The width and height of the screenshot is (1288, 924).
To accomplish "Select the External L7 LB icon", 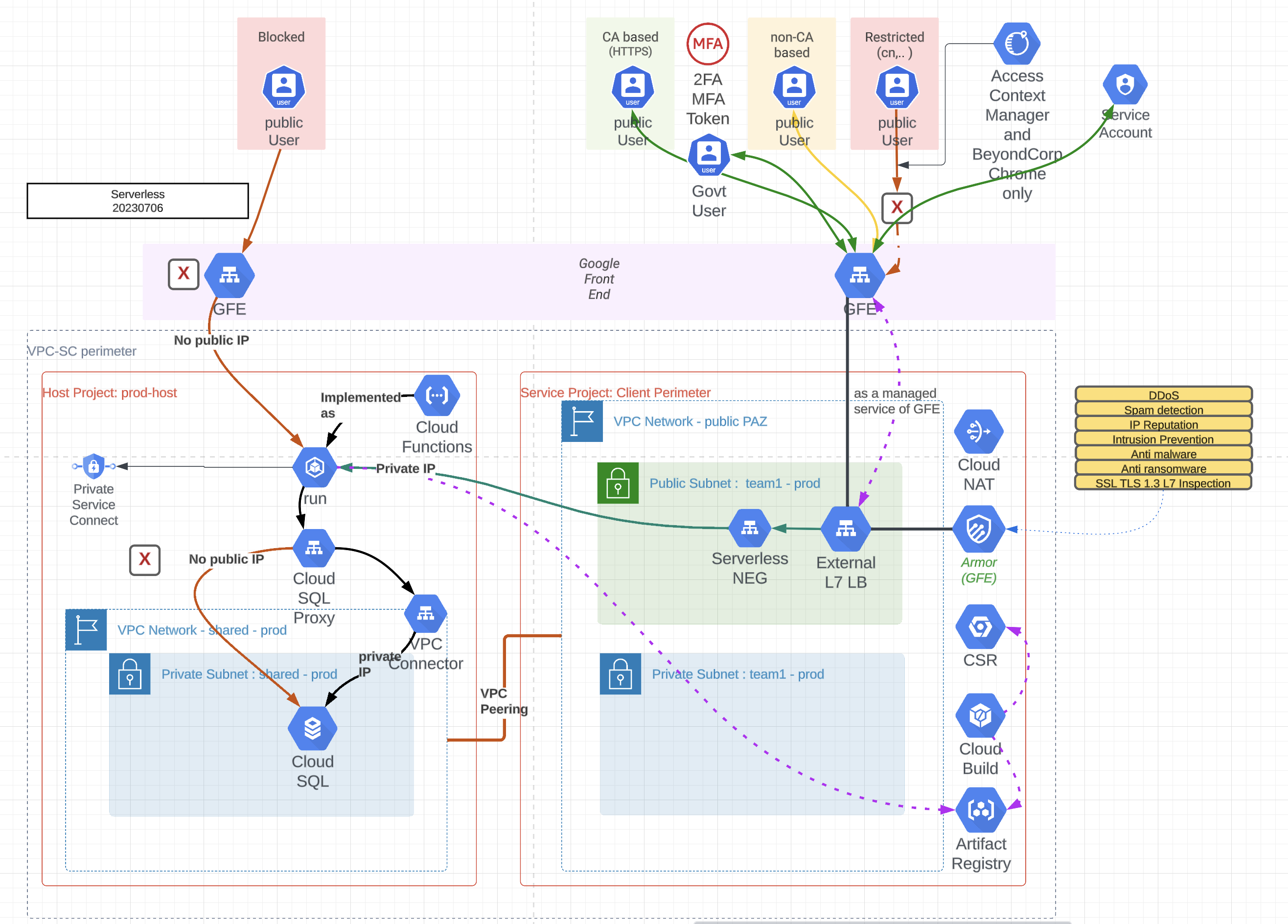I will [x=846, y=530].
